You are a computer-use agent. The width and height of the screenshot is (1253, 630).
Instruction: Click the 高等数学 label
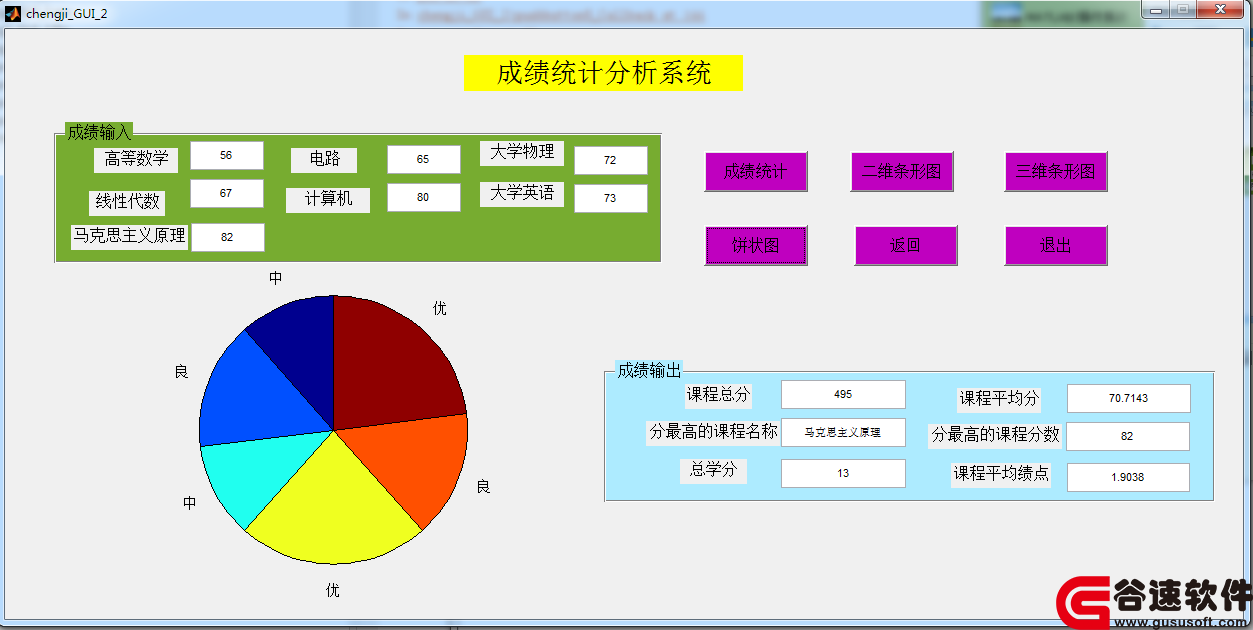pyautogui.click(x=137, y=159)
